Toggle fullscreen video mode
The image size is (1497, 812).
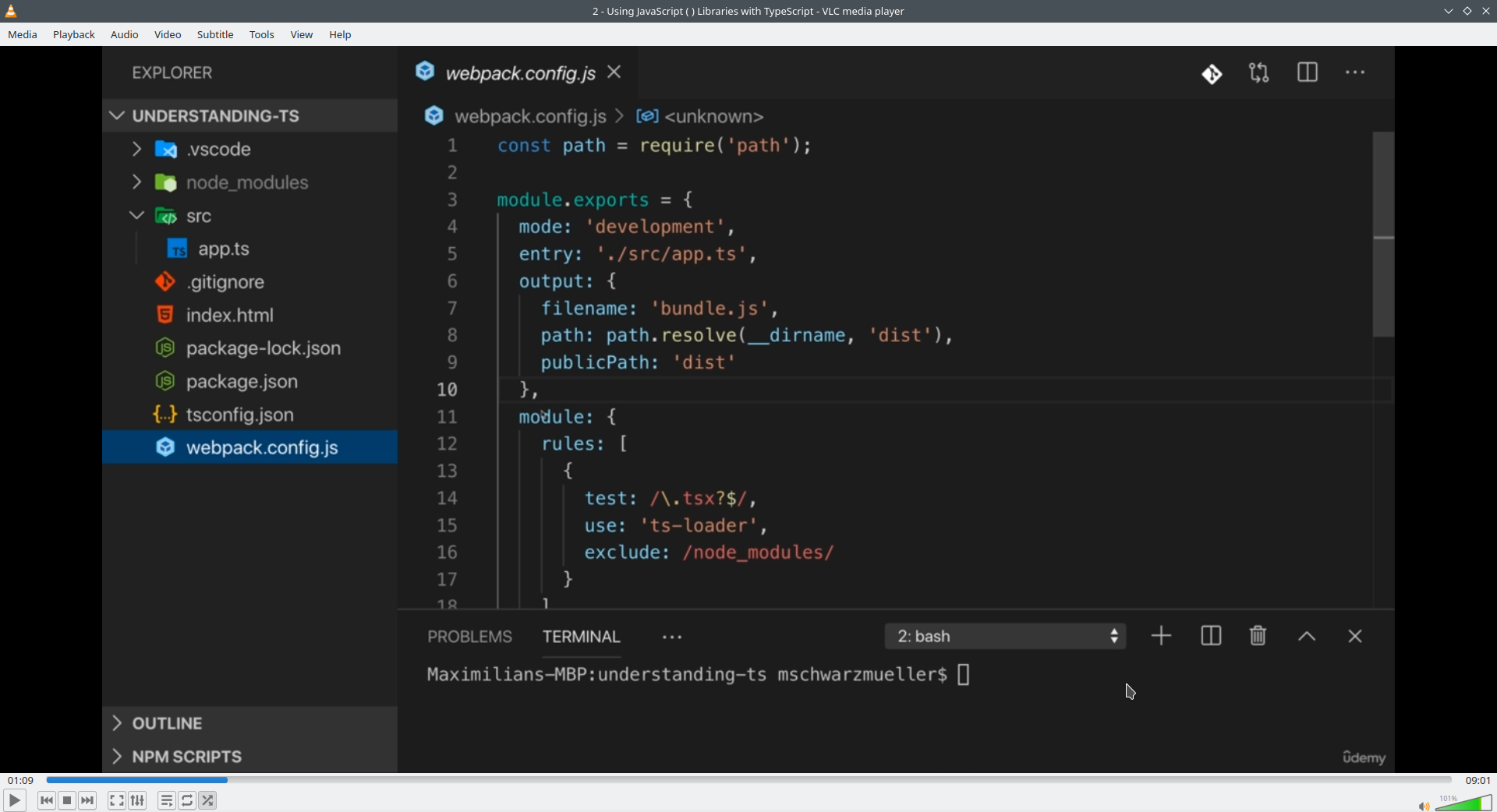[117, 800]
